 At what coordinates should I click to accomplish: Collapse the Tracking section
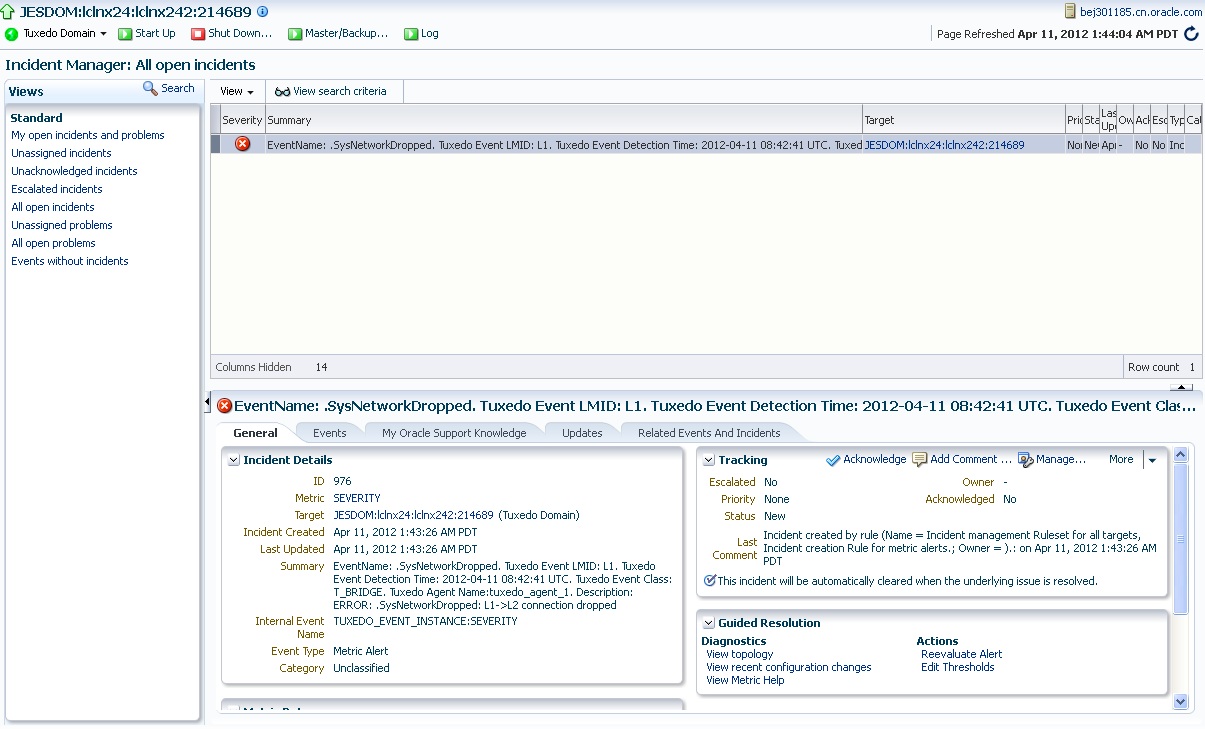click(x=709, y=461)
